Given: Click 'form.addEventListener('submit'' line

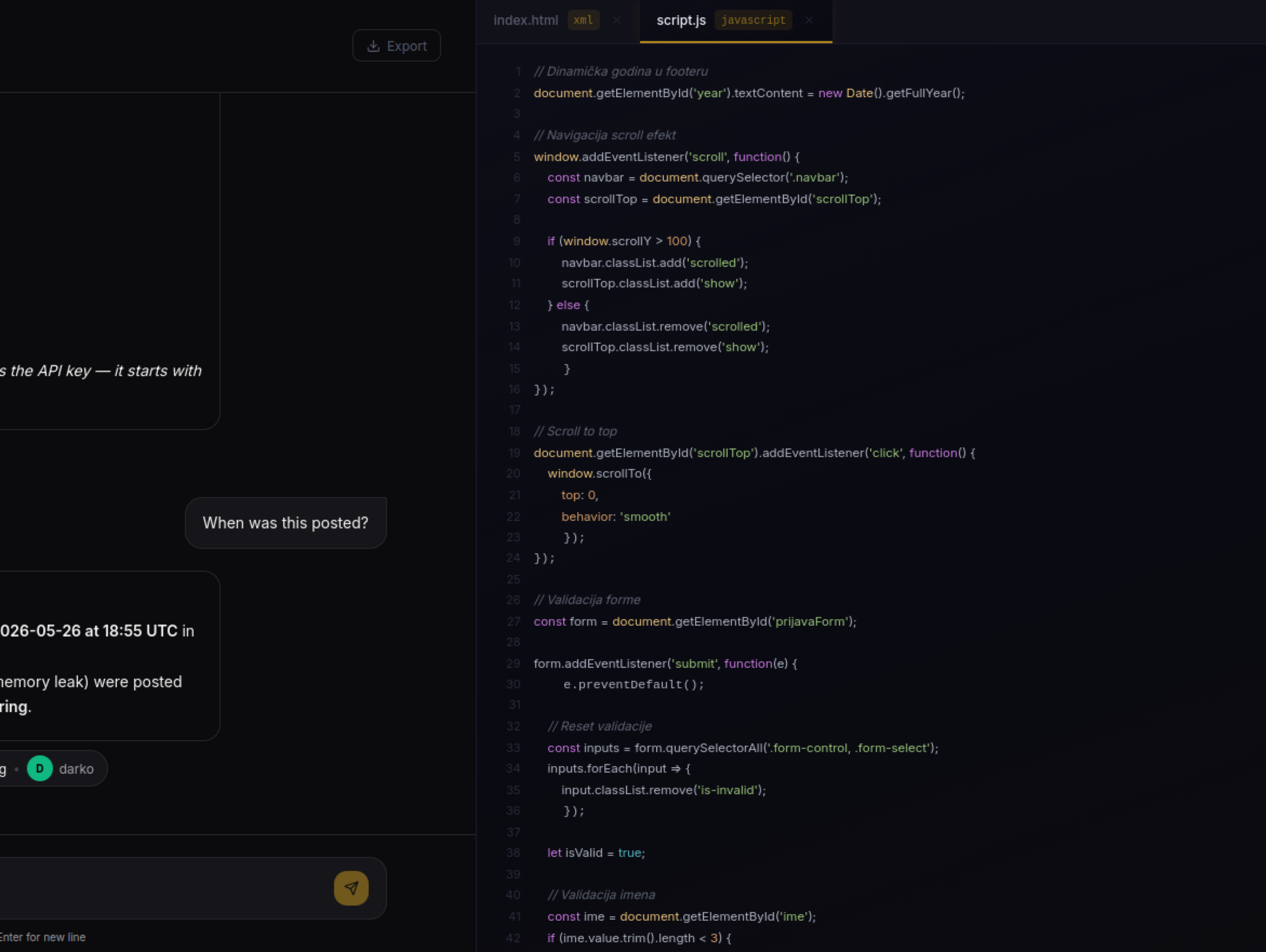Looking at the screenshot, I should coord(665,663).
